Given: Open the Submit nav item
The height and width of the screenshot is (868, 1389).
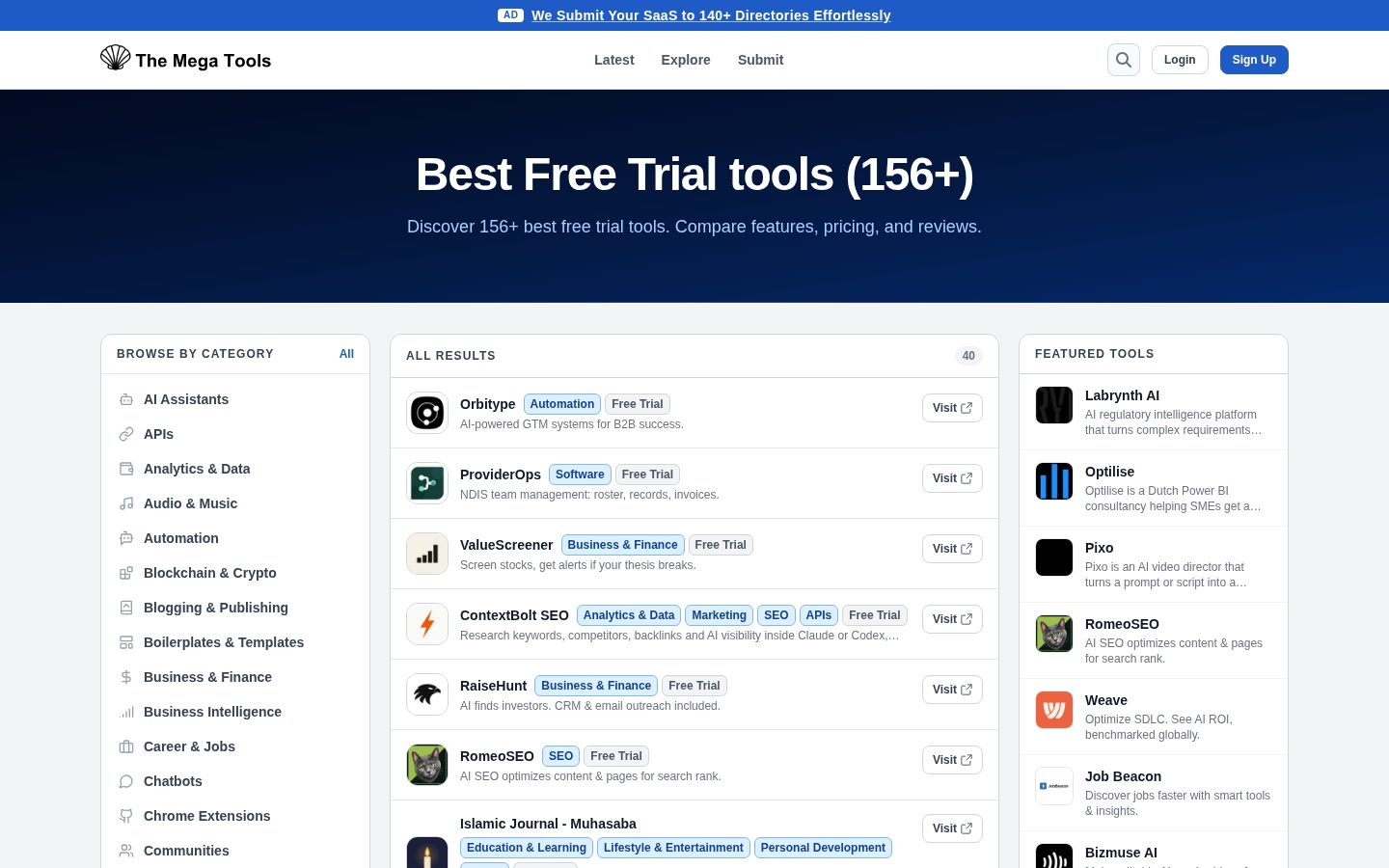Looking at the screenshot, I should 760,60.
